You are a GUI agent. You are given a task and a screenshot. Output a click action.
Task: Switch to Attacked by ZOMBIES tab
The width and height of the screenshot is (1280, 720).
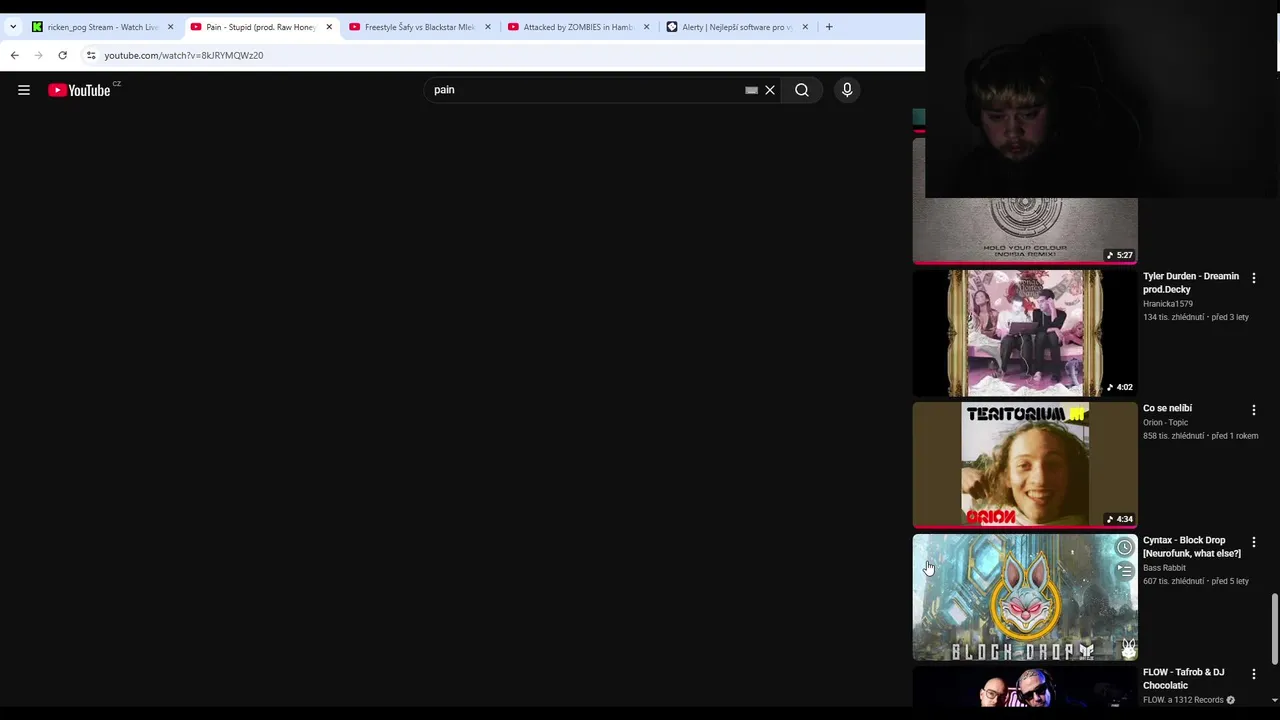tap(579, 27)
